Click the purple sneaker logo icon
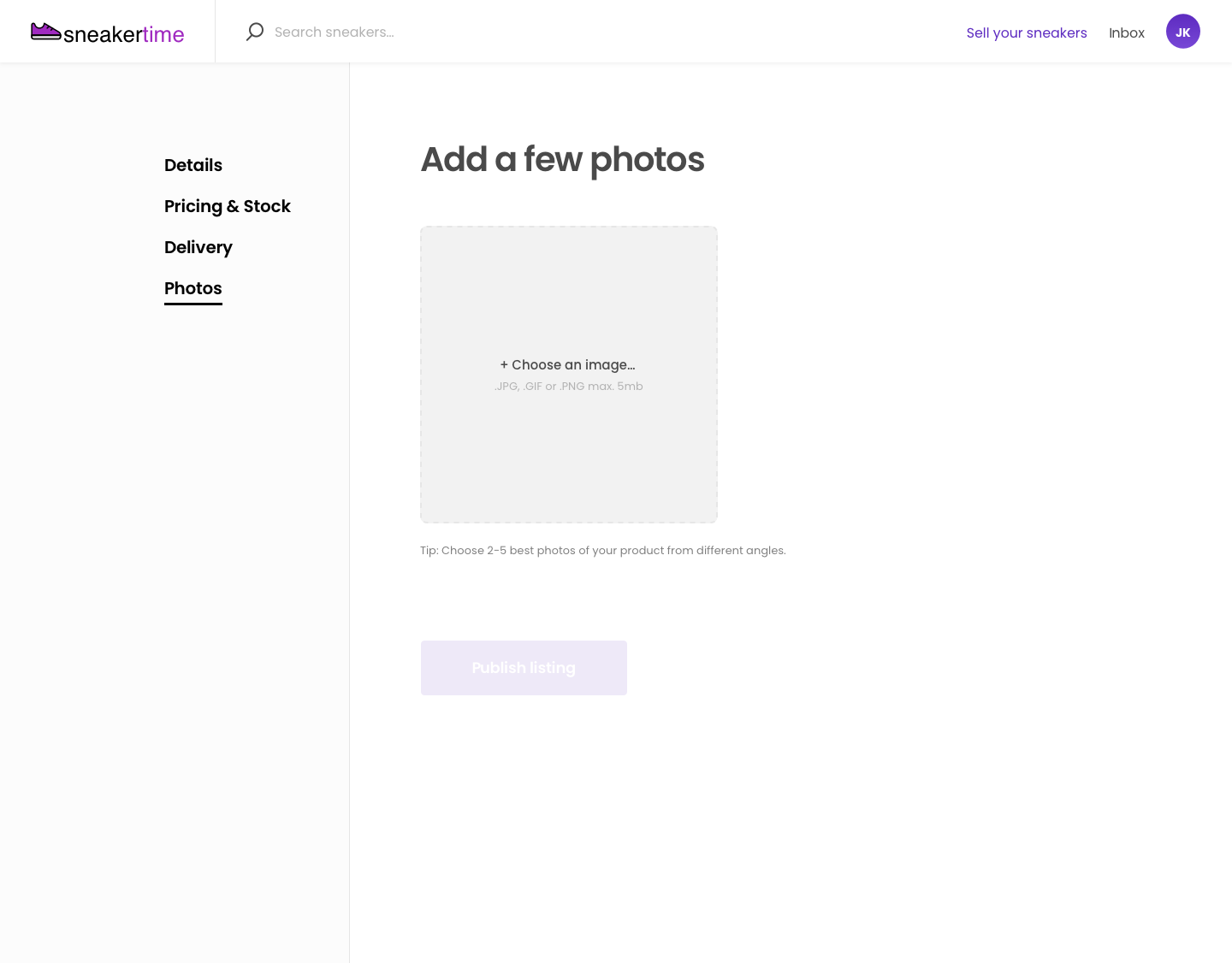 coord(46,31)
